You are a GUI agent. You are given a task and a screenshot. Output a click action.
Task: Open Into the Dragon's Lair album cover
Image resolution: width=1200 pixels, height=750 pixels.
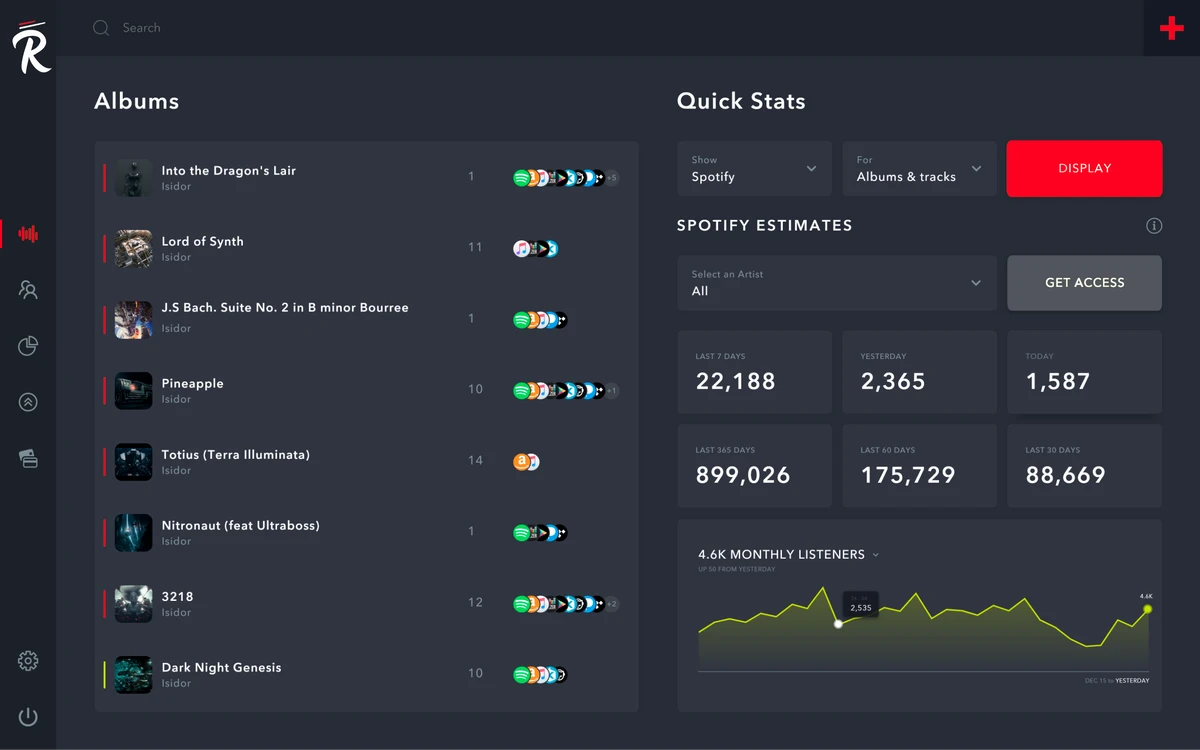click(x=133, y=178)
